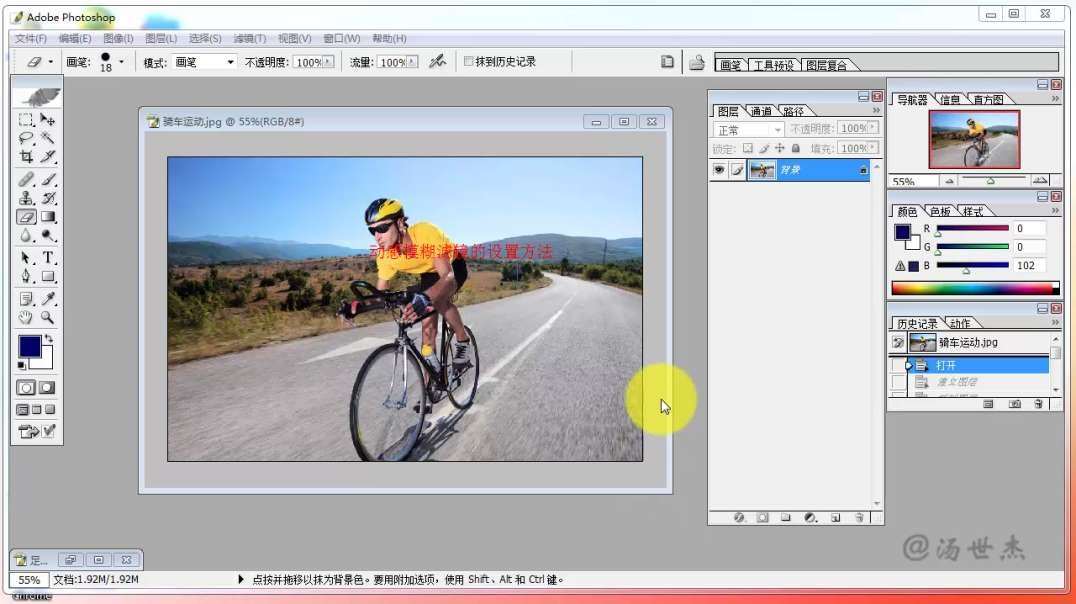The width and height of the screenshot is (1076, 604).
Task: Switch to the 路径 tab
Action: [793, 111]
